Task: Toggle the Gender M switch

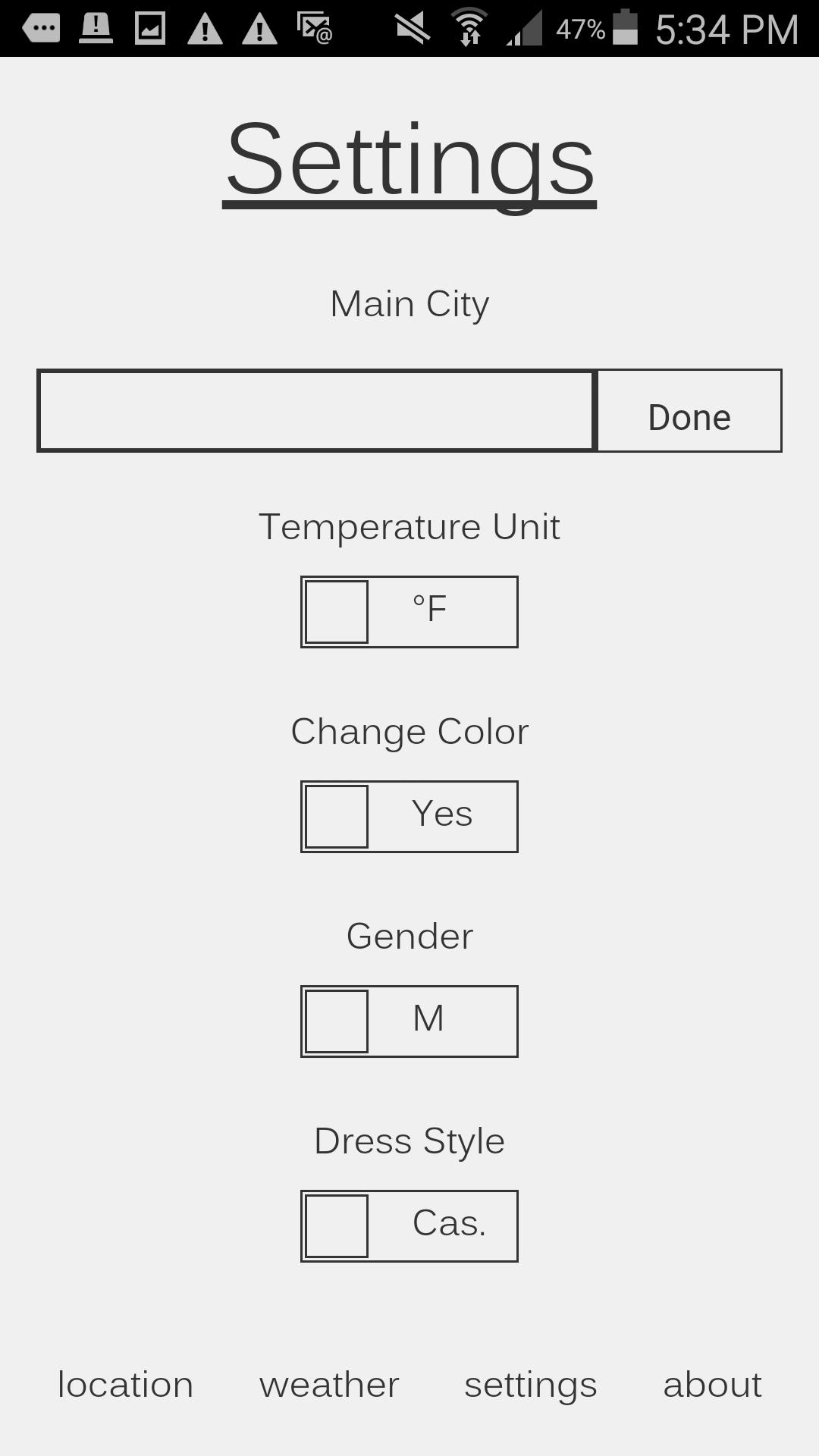Action: [x=409, y=1021]
